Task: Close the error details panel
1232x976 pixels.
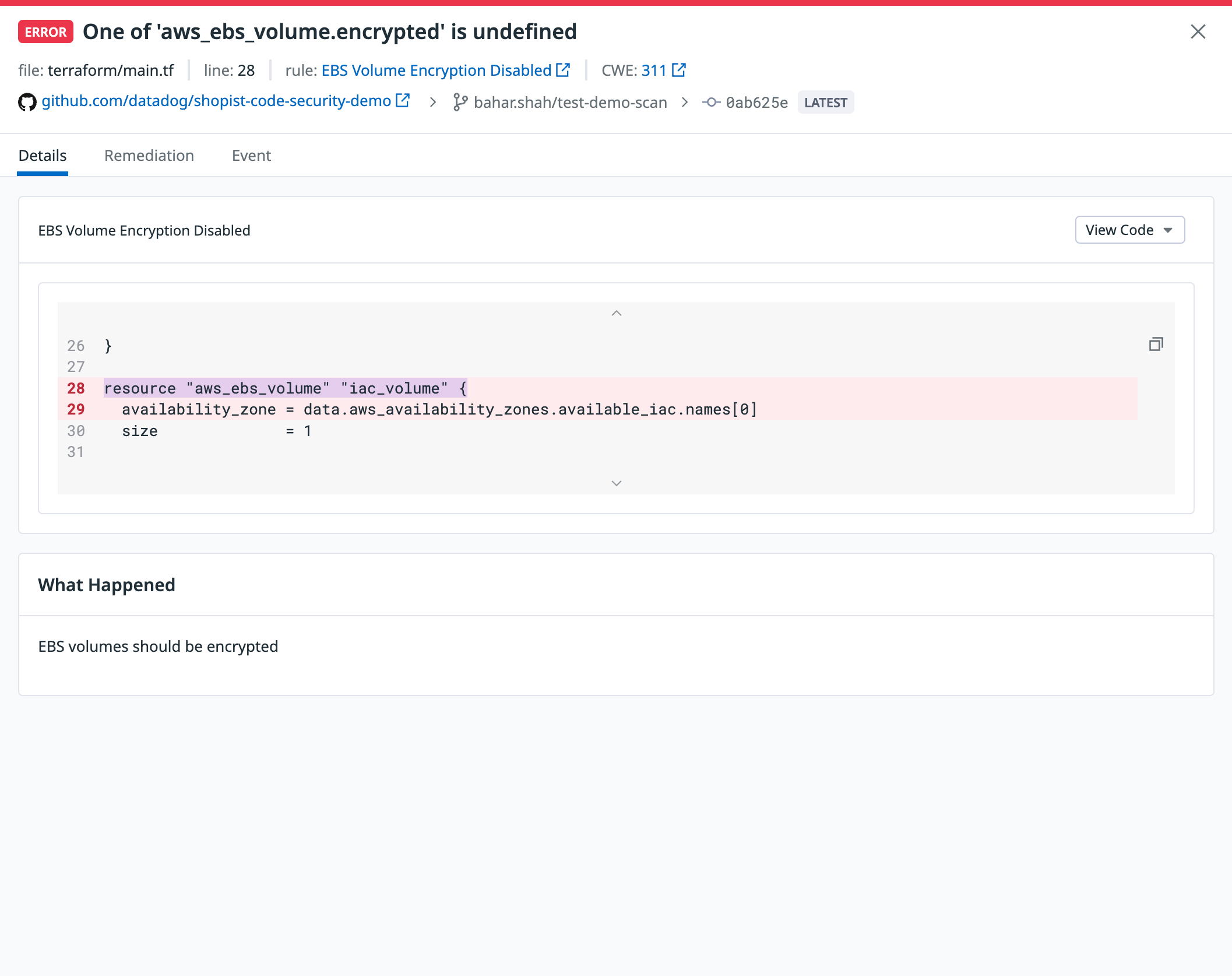Action: click(x=1198, y=31)
